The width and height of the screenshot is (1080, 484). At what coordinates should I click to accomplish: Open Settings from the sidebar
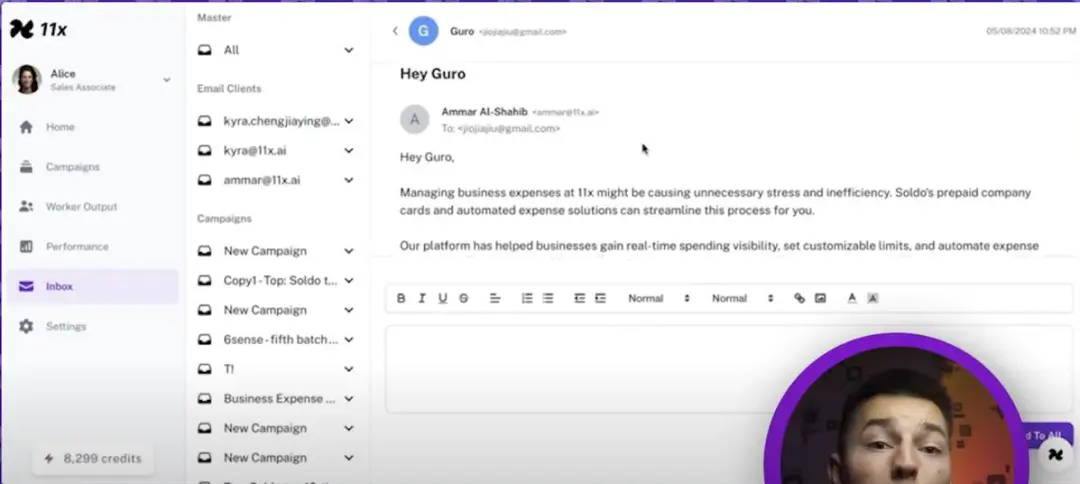pyautogui.click(x=65, y=326)
